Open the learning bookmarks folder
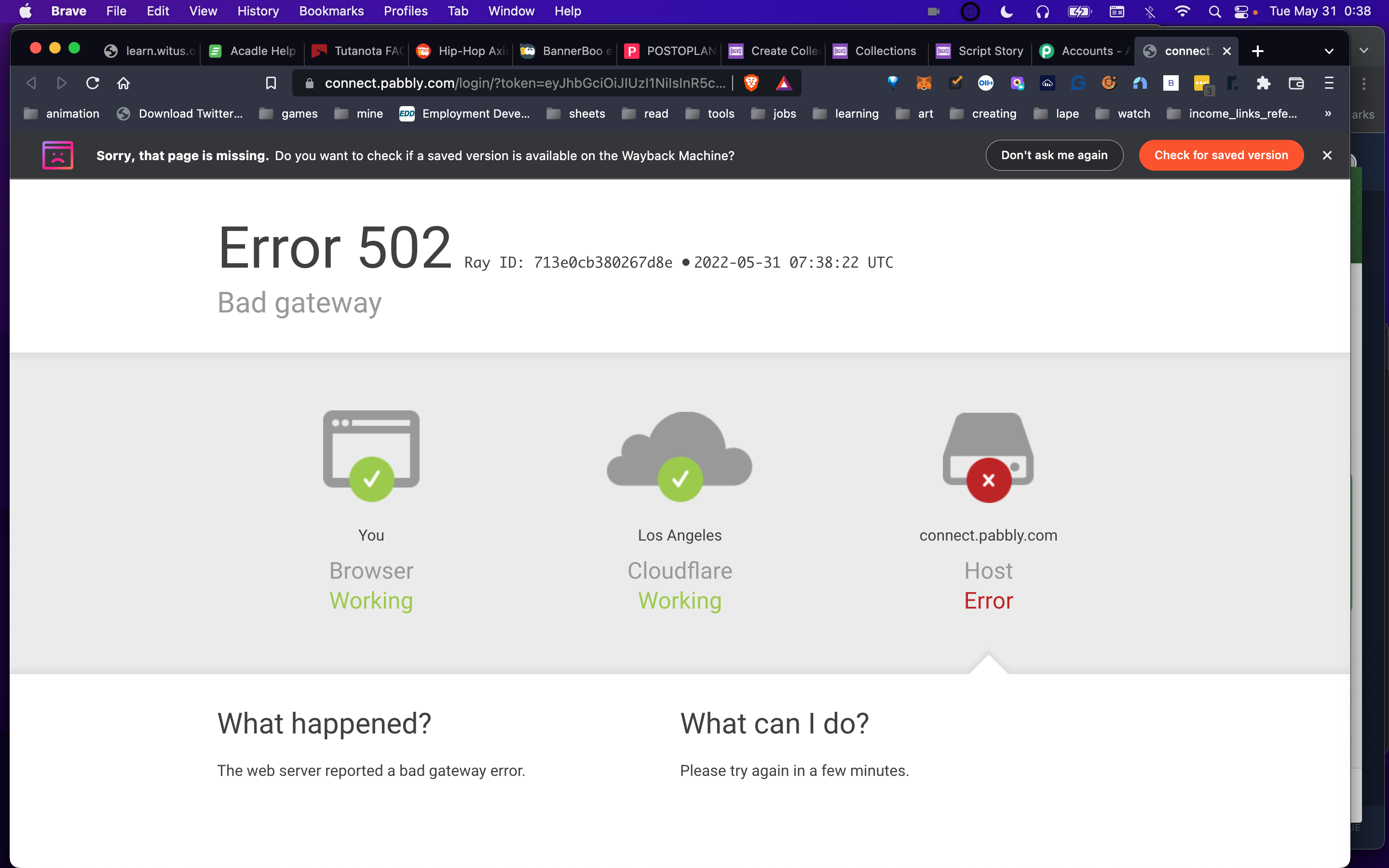The height and width of the screenshot is (868, 1389). 846,114
